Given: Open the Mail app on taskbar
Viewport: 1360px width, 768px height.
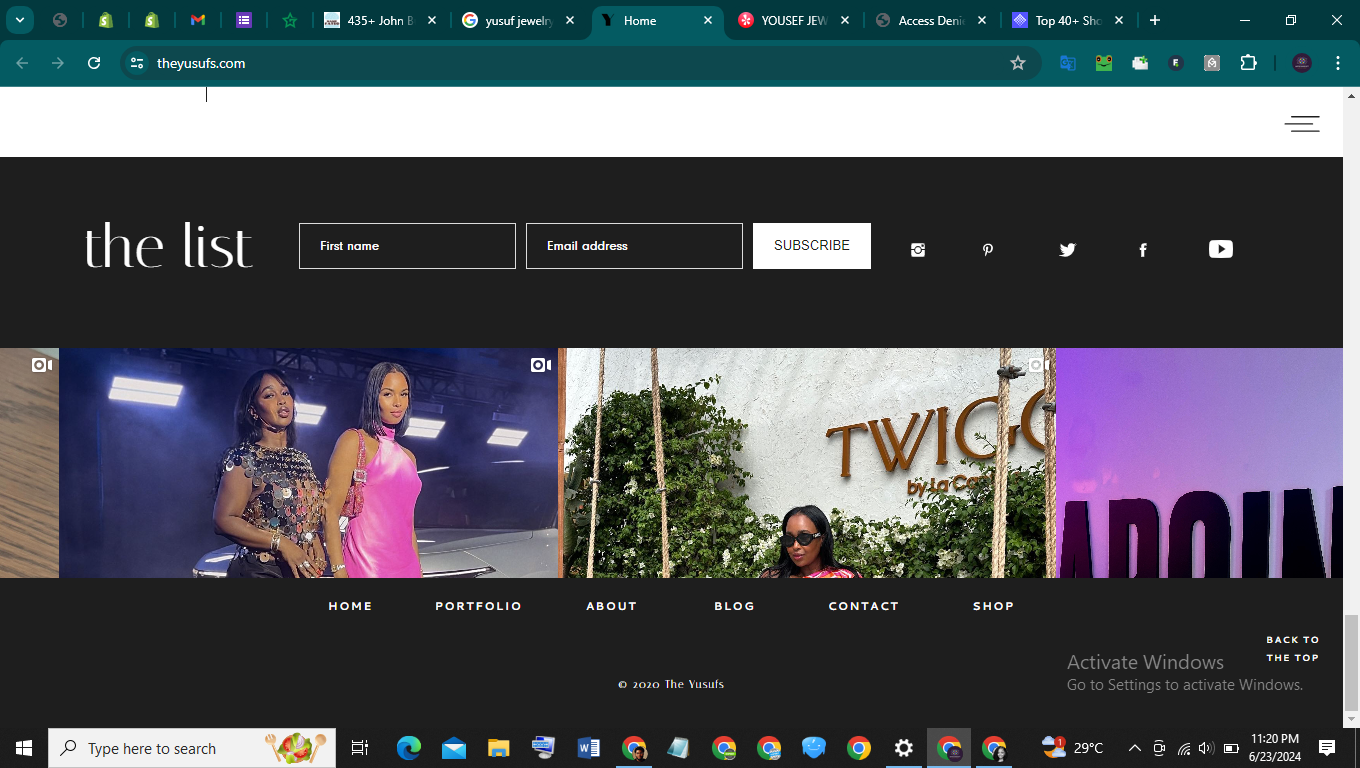Looking at the screenshot, I should (454, 748).
